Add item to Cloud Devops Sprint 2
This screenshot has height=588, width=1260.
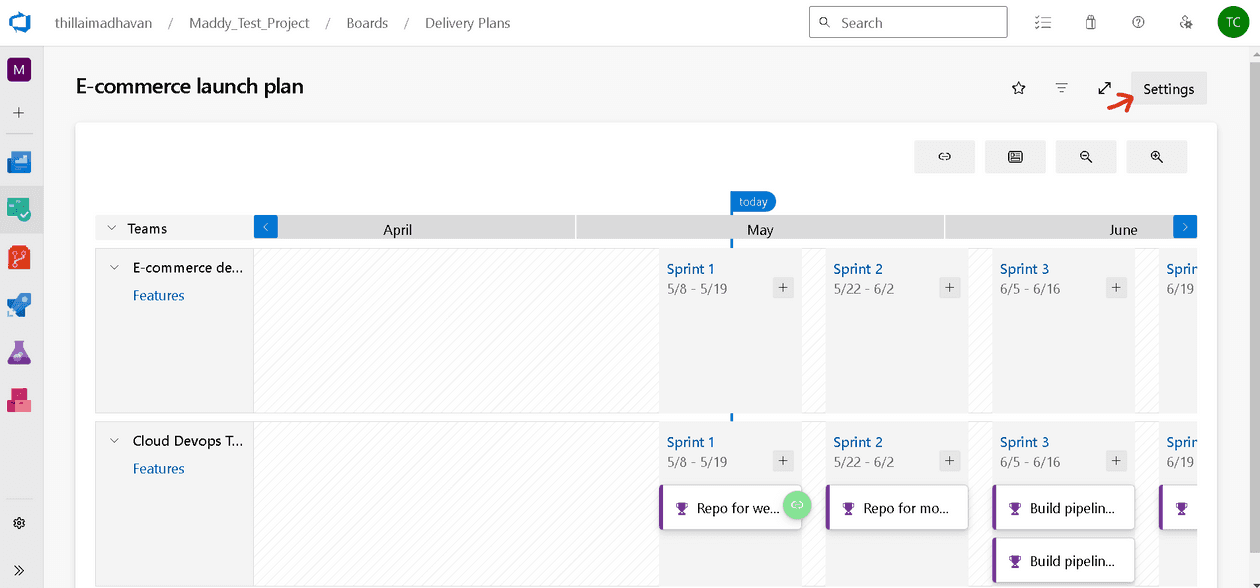pos(950,461)
